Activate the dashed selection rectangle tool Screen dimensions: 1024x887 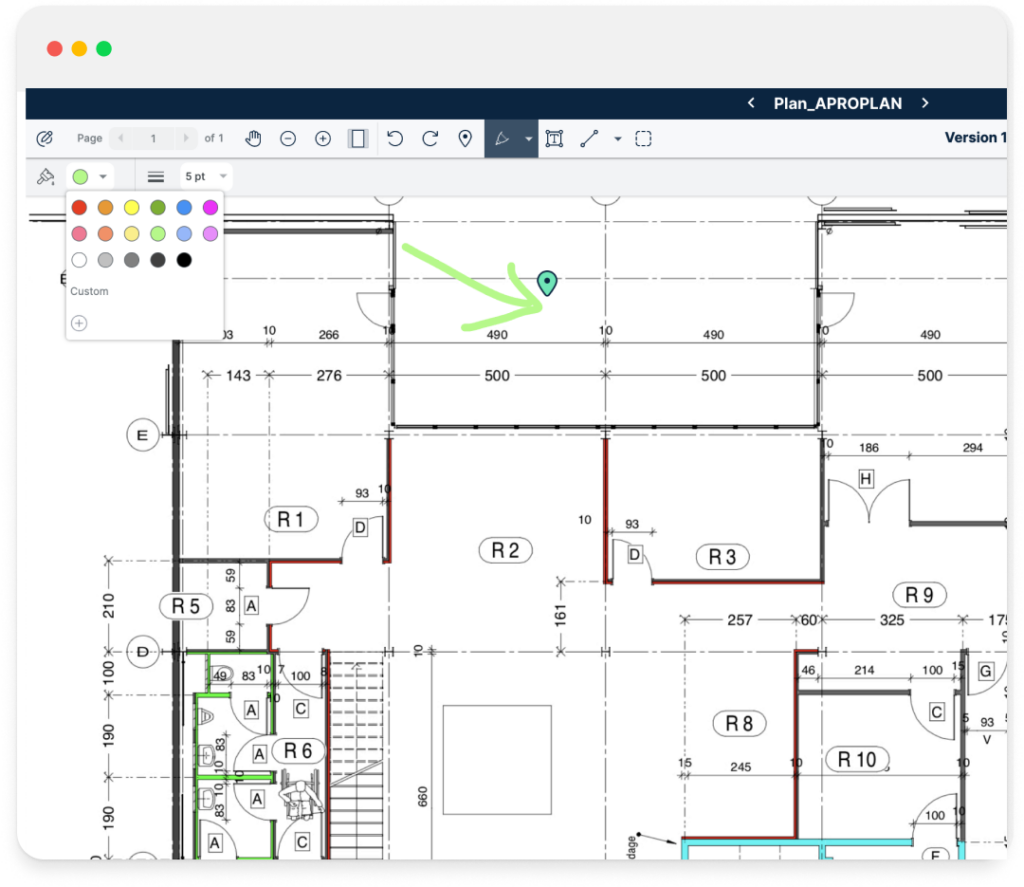(644, 138)
